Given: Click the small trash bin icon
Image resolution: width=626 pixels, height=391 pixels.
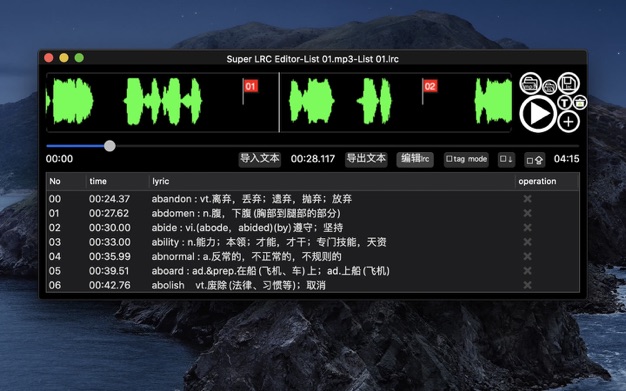Looking at the screenshot, I should tap(580, 103).
